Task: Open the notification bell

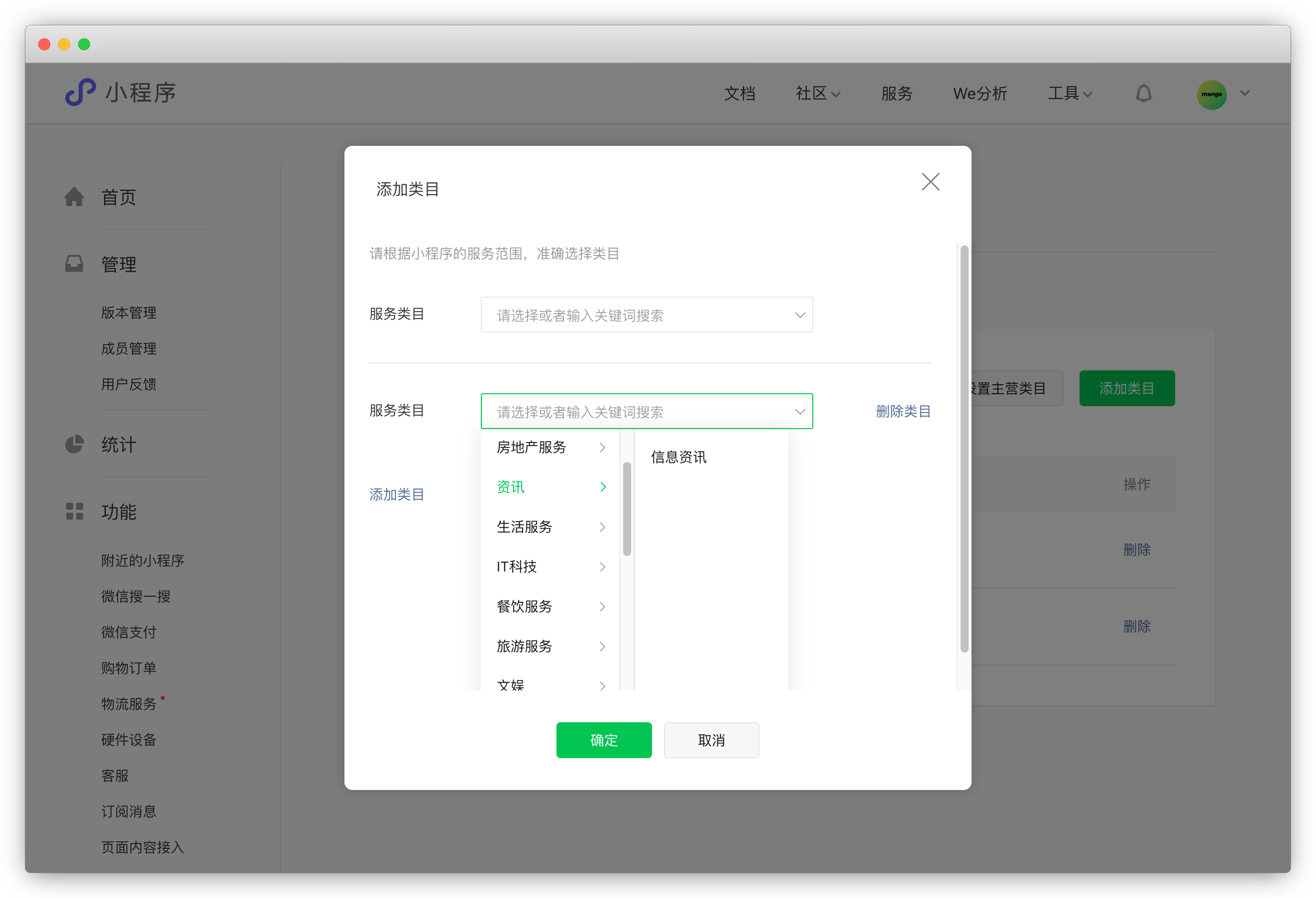Action: pyautogui.click(x=1143, y=94)
